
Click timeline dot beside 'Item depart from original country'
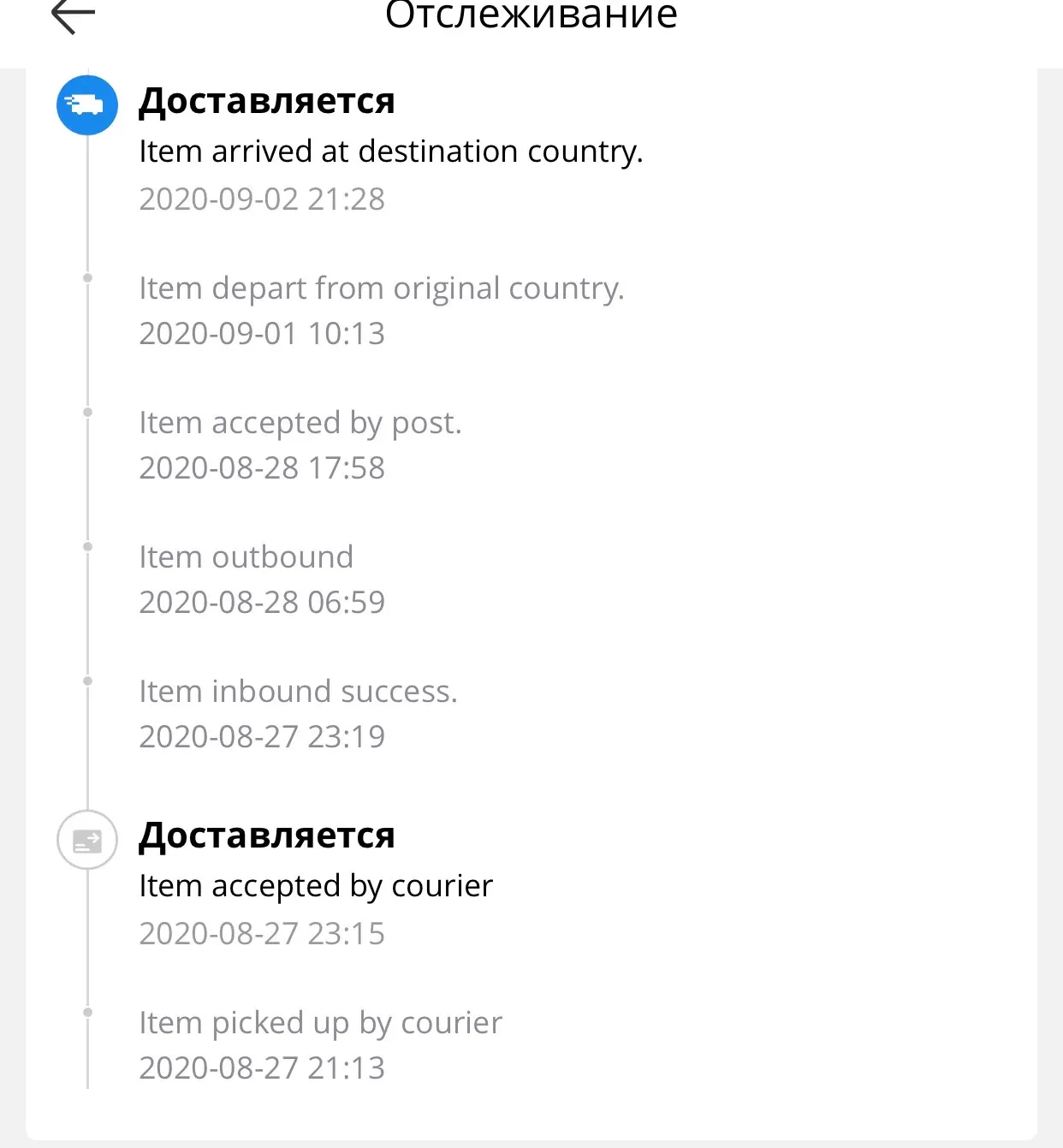pyautogui.click(x=87, y=277)
